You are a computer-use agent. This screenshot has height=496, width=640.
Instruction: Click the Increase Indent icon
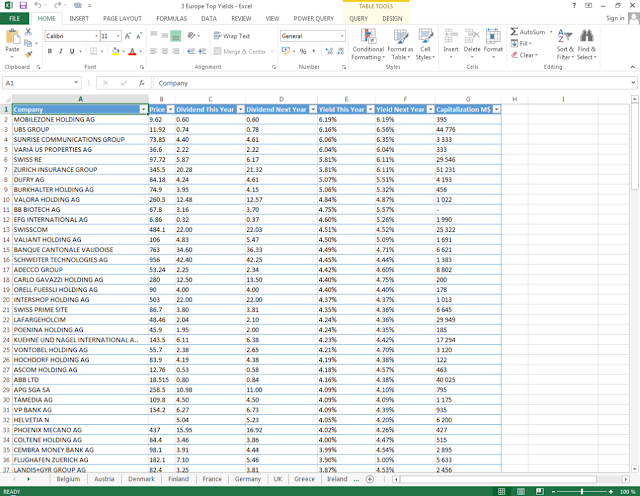pyautogui.click(x=202, y=51)
